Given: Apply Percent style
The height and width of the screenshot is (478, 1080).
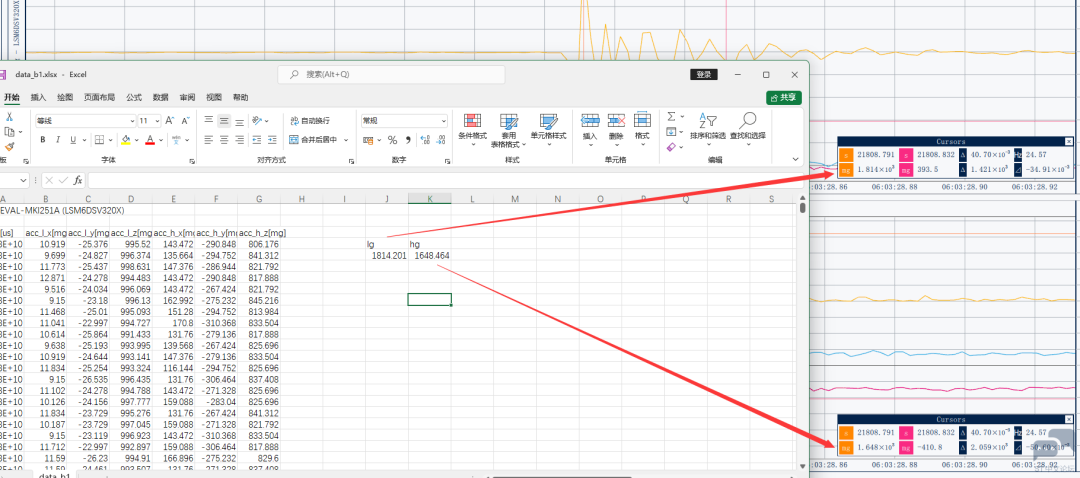Looking at the screenshot, I should click(x=392, y=140).
